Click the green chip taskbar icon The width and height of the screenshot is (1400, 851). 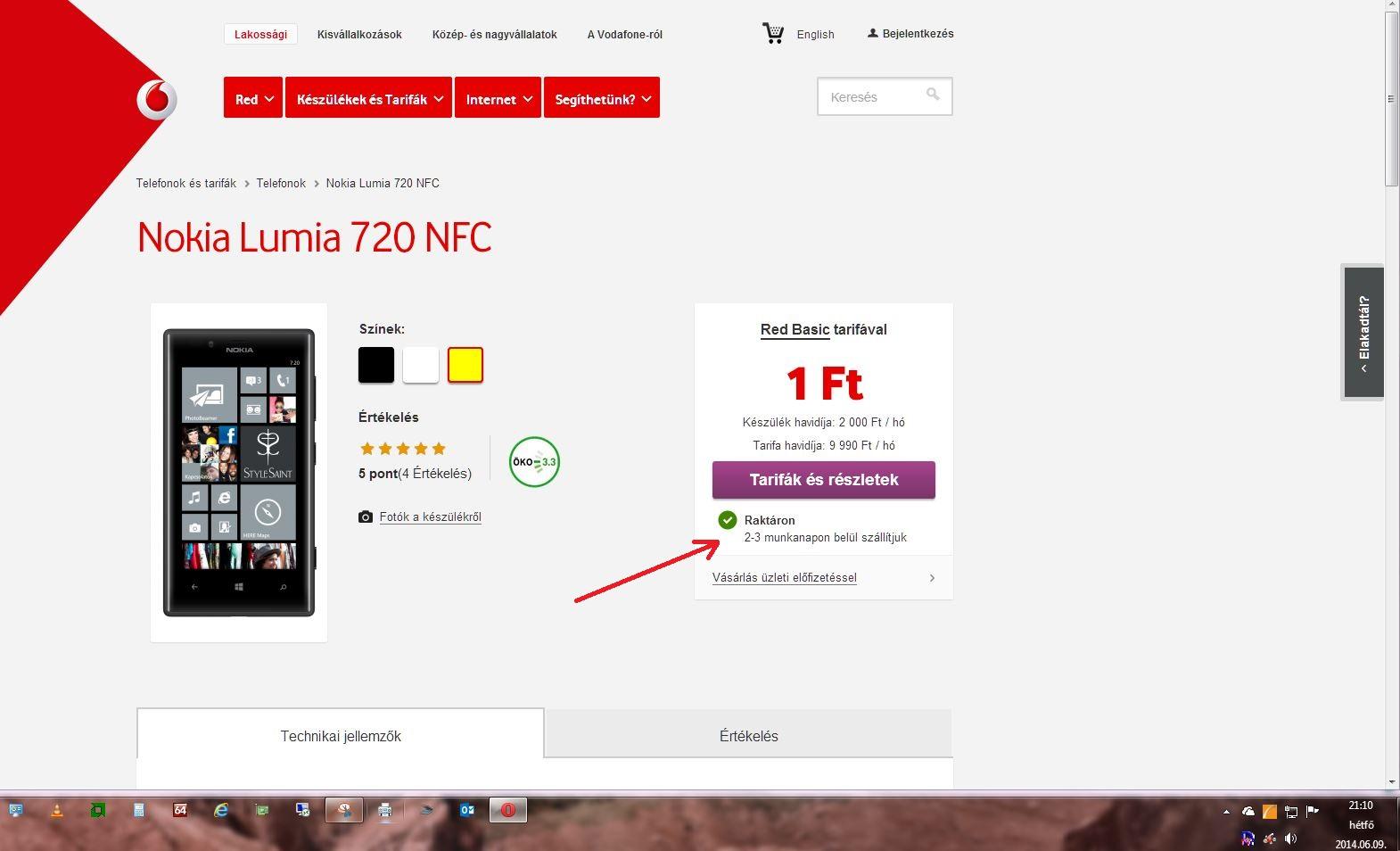click(x=98, y=810)
